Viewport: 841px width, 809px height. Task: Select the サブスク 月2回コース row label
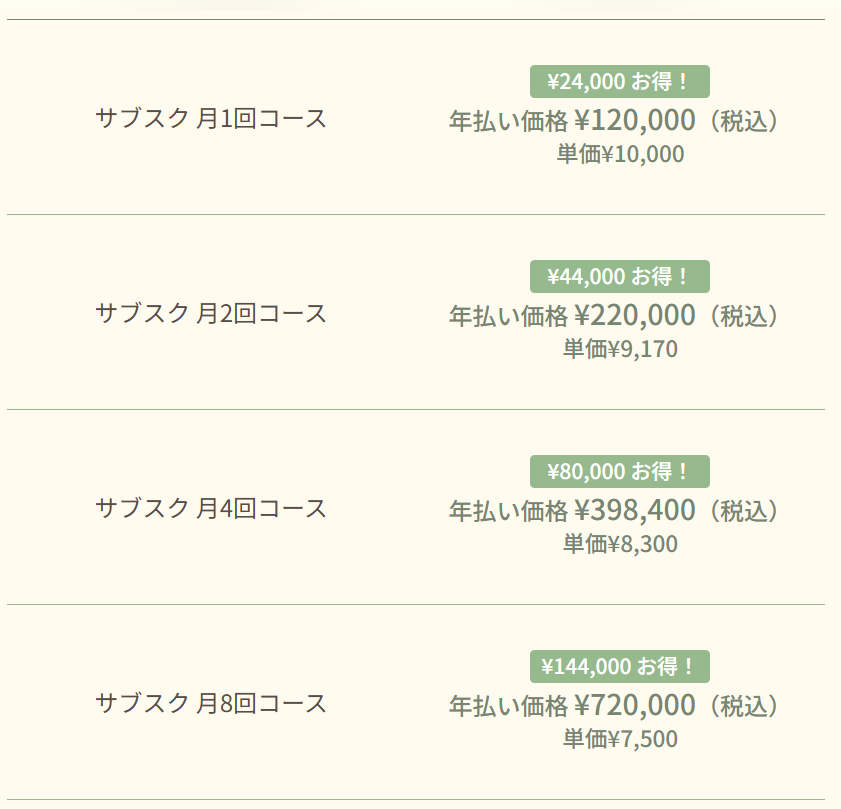tap(211, 314)
